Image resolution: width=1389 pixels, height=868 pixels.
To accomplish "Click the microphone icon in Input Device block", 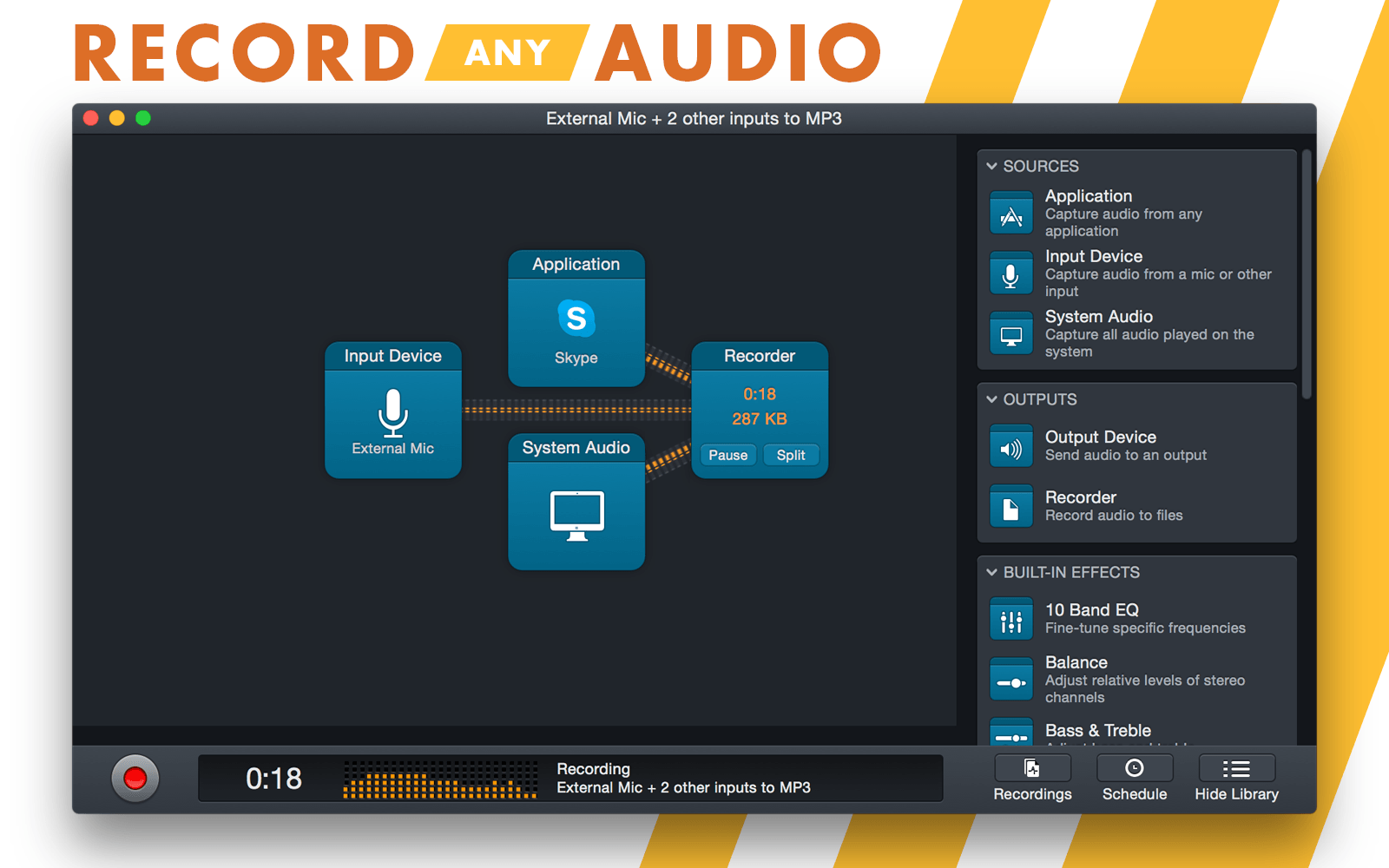I will 393,412.
